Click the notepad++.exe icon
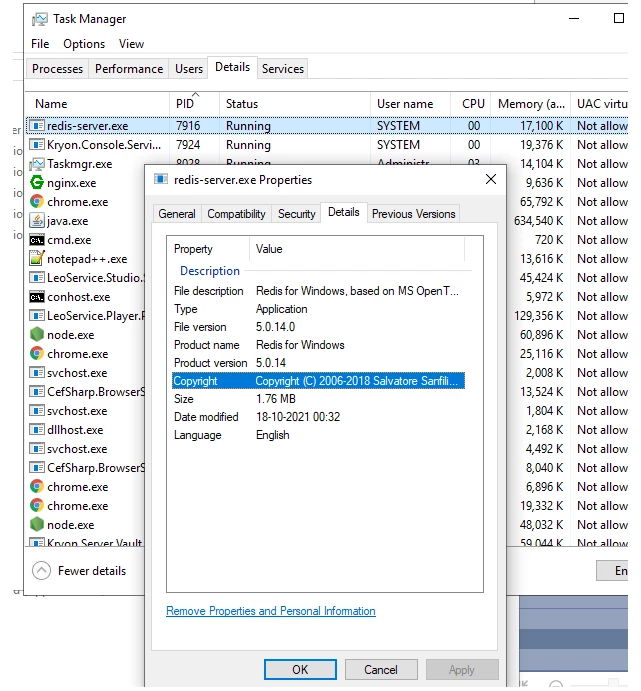 (37, 258)
